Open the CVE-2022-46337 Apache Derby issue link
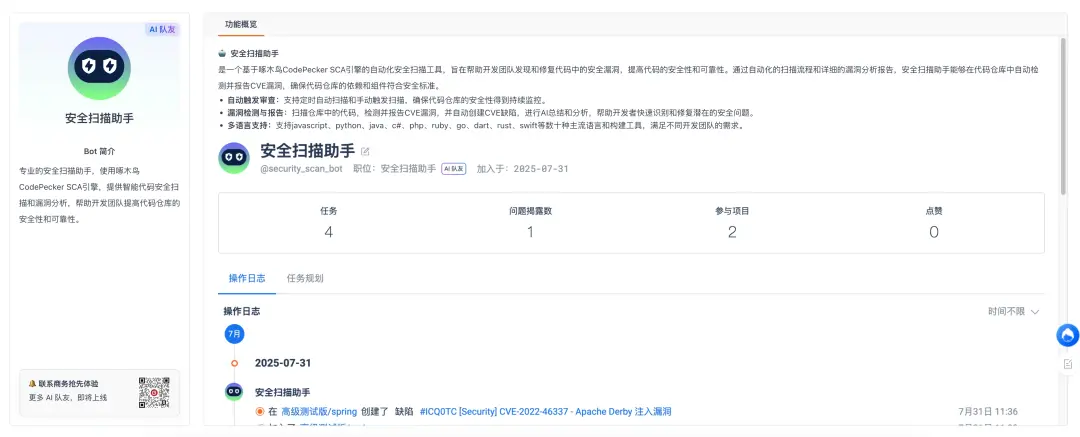The image size is (1080, 437). (545, 411)
